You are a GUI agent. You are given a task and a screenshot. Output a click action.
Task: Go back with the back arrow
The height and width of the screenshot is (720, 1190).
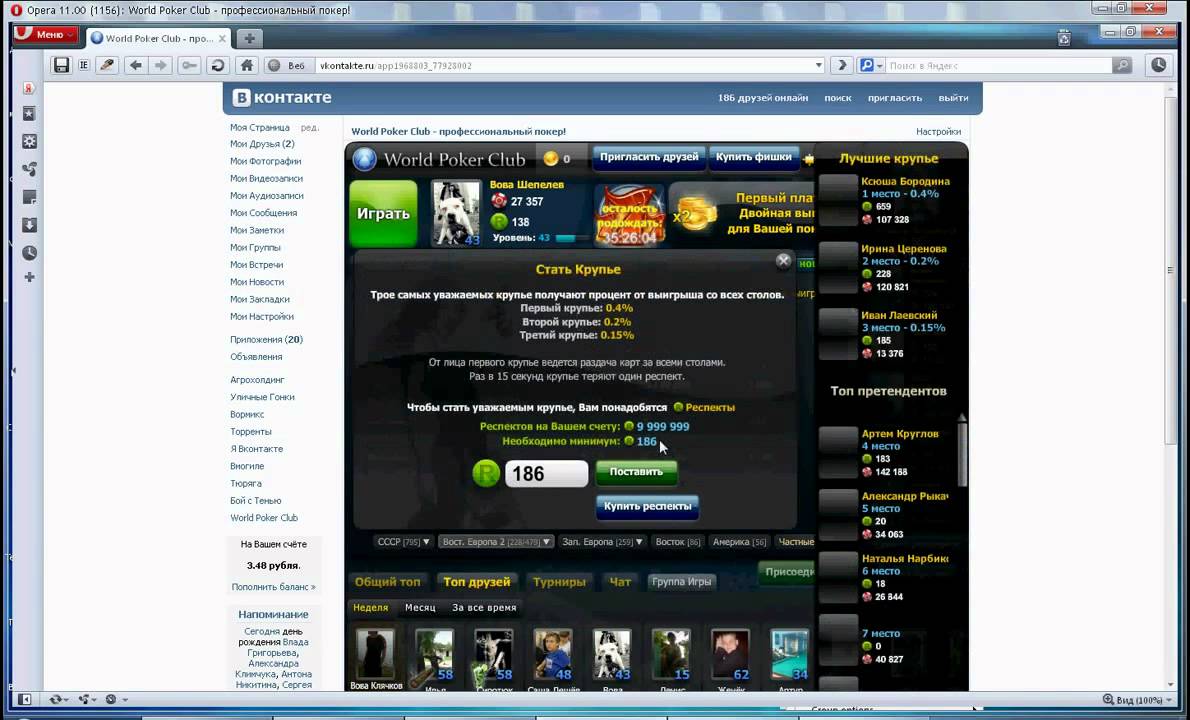pos(136,65)
